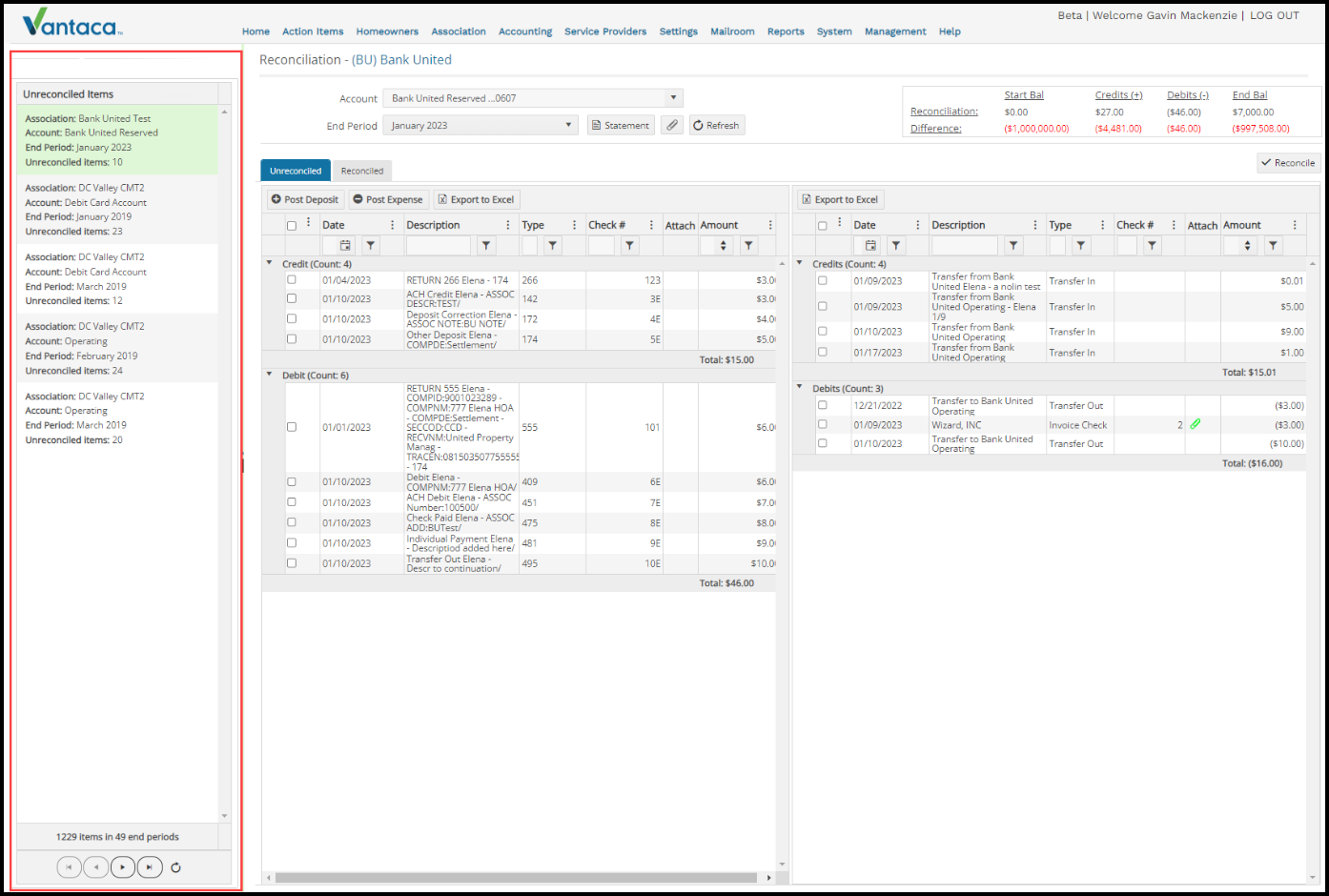Open Date filter funnel in left unreconciled grid
The height and width of the screenshot is (896, 1329).
click(371, 246)
